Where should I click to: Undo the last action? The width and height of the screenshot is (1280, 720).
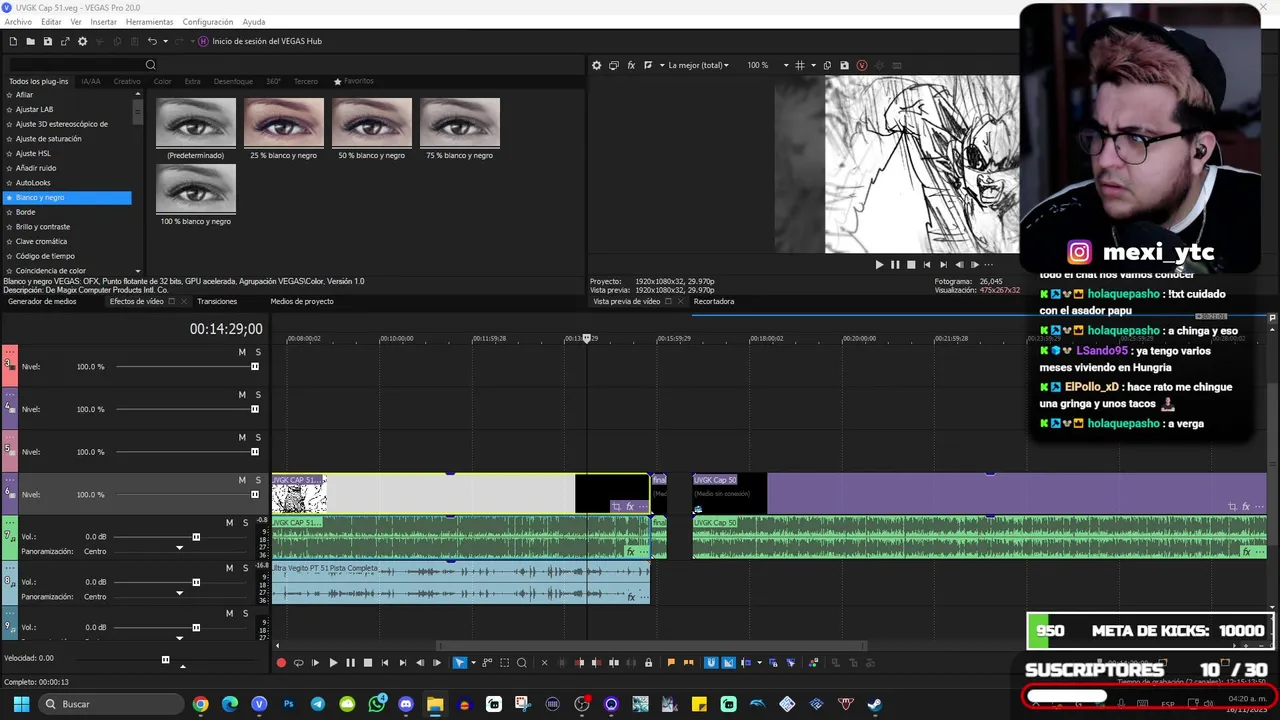click(152, 41)
